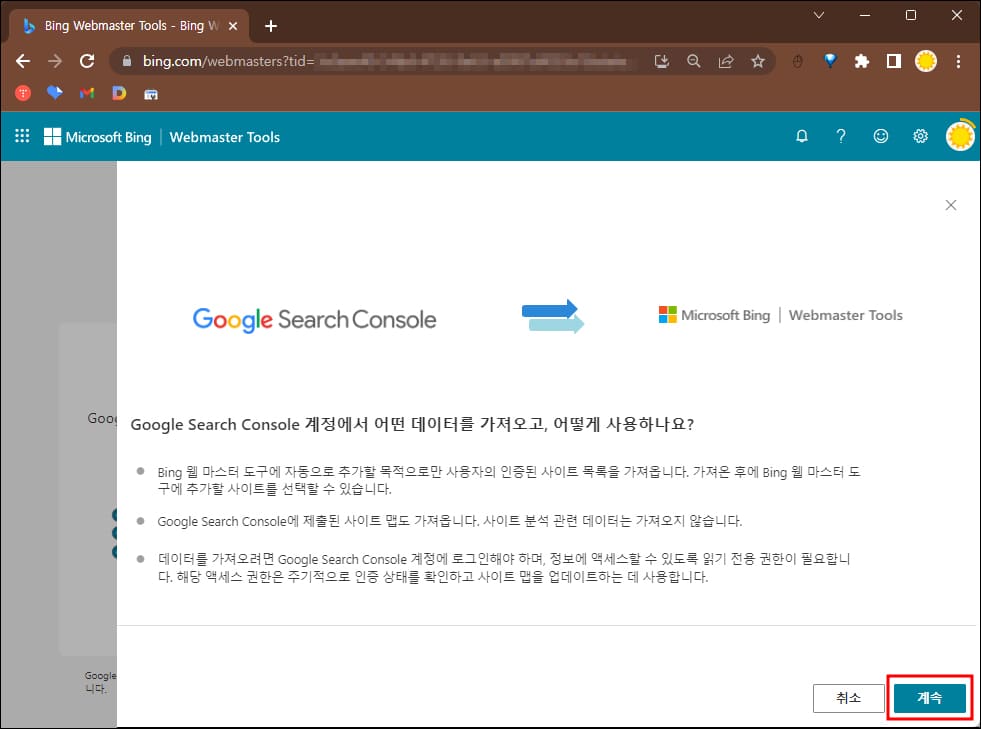Open the tab search chevron dropdown

pyautogui.click(x=818, y=15)
